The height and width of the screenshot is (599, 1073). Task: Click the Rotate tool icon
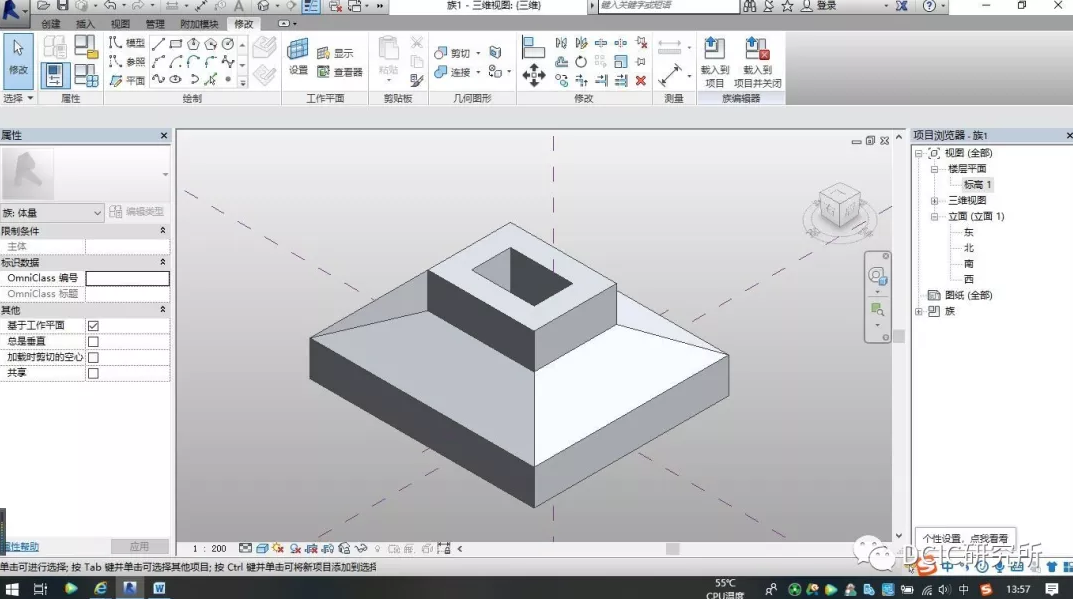(x=581, y=62)
